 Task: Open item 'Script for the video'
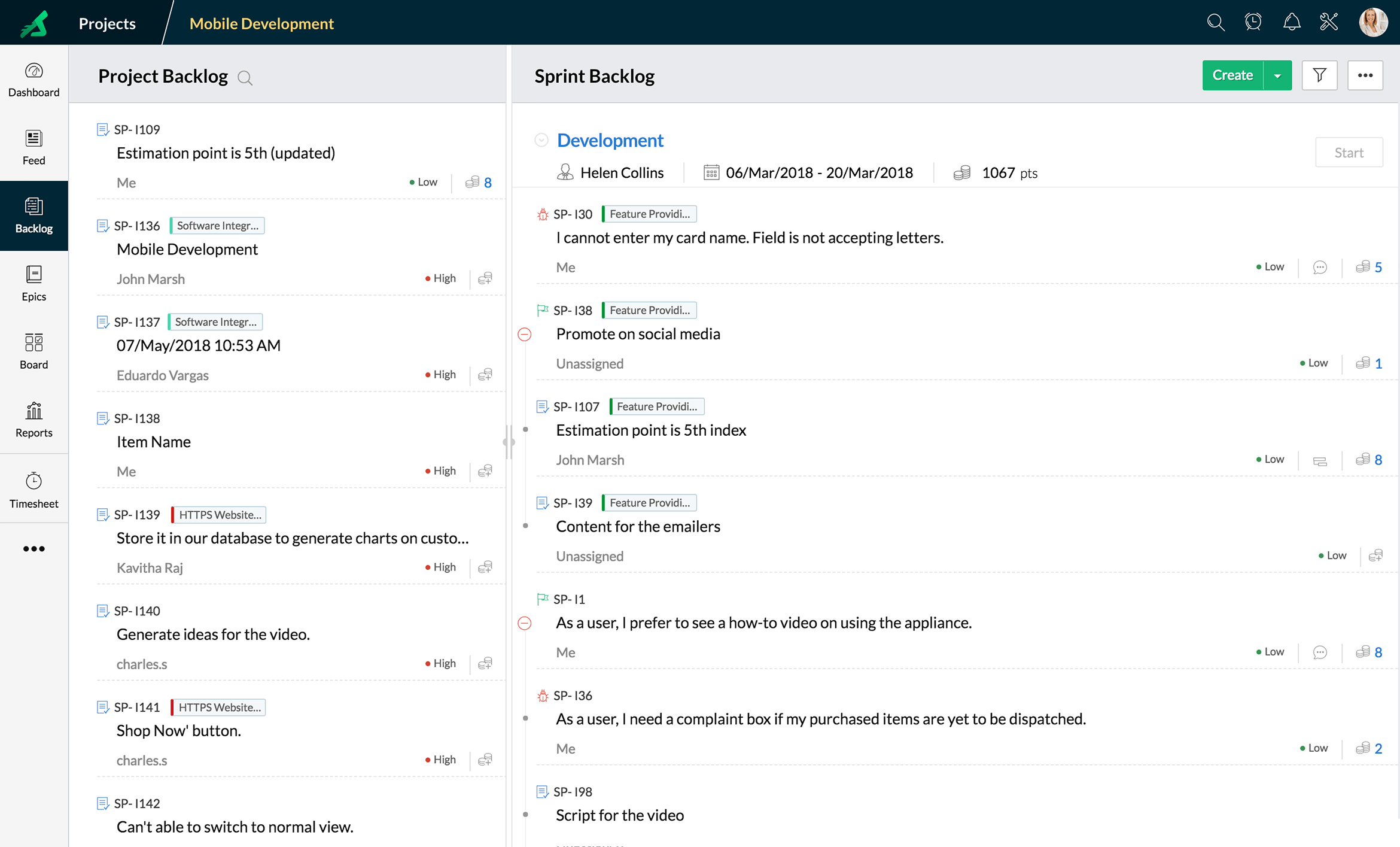619,815
